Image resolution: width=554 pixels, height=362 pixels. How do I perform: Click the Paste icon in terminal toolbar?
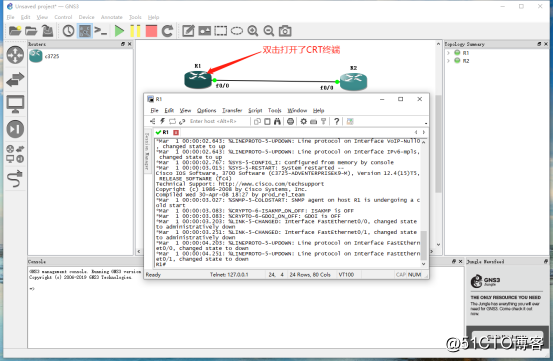click(267, 121)
